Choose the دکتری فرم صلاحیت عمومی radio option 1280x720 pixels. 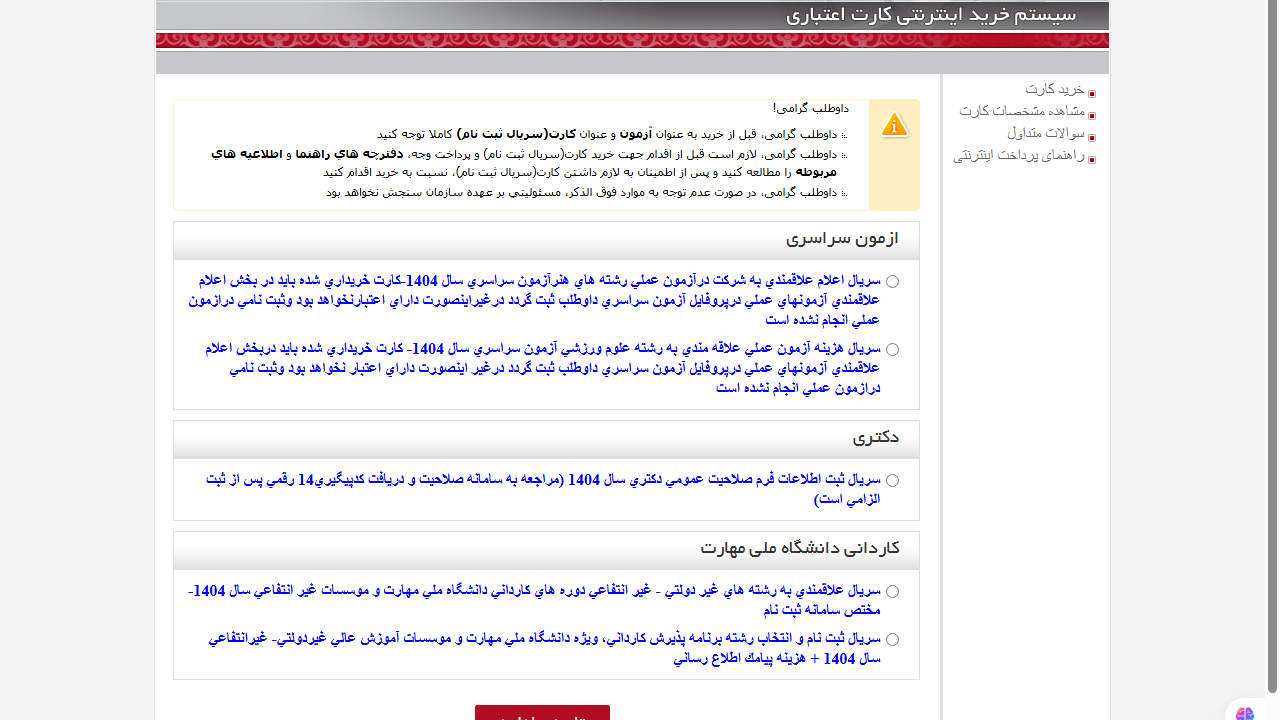(x=892, y=481)
